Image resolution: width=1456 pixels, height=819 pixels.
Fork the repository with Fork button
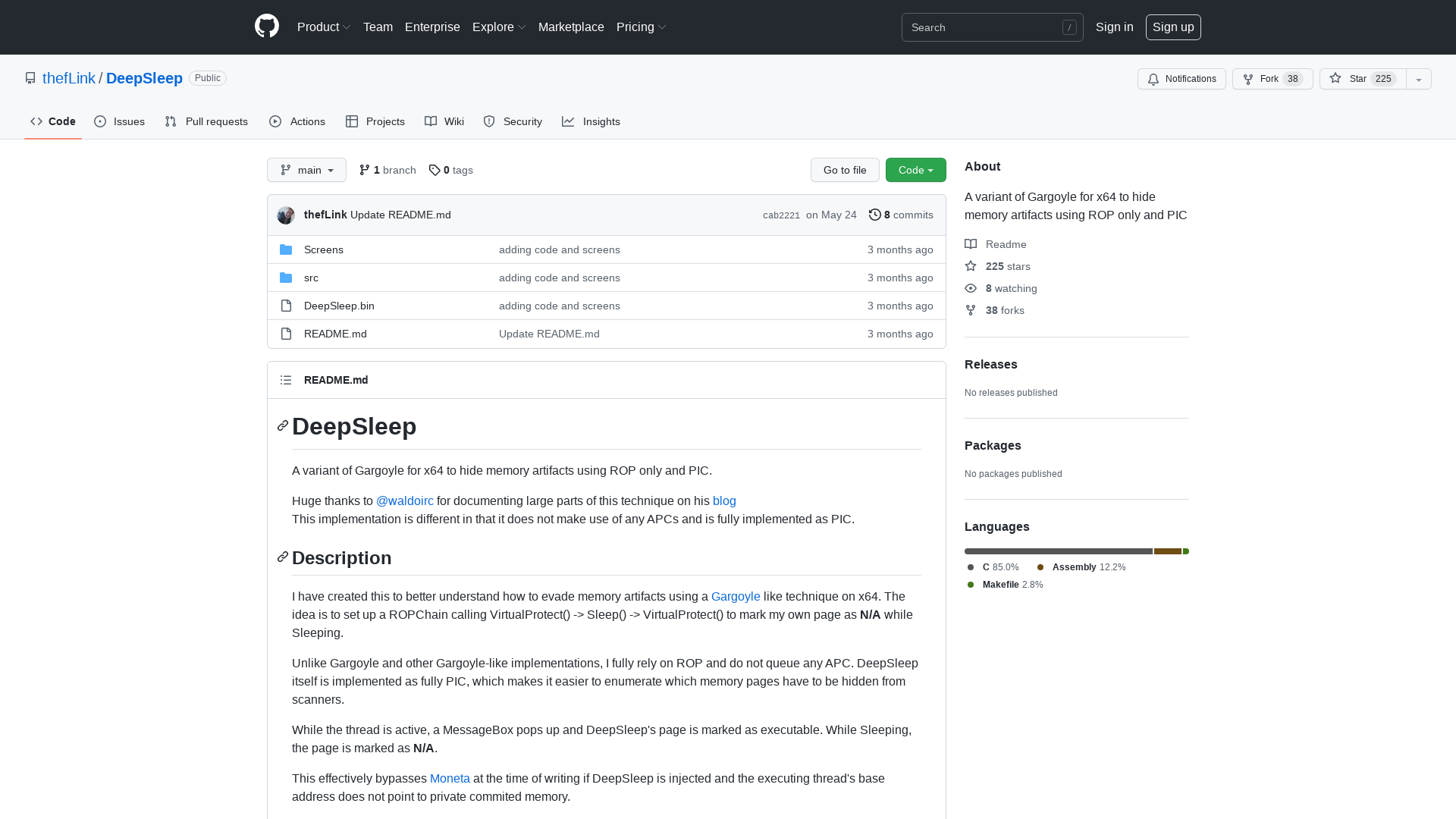[1272, 79]
